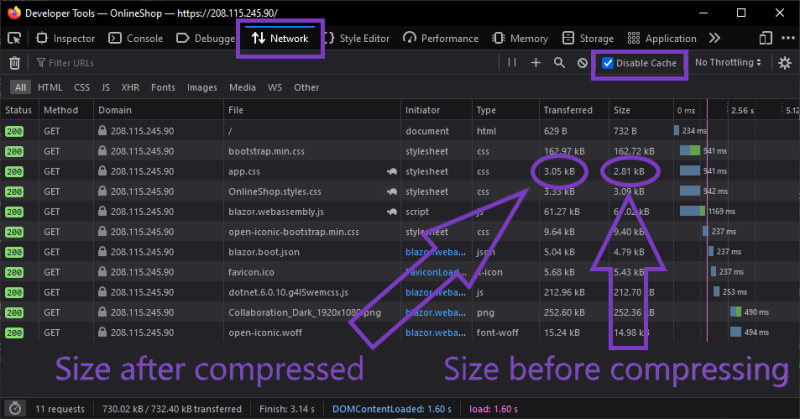Viewport: 800px width, 419px height.
Task: Switch to the Performance tab
Action: [x=441, y=38]
